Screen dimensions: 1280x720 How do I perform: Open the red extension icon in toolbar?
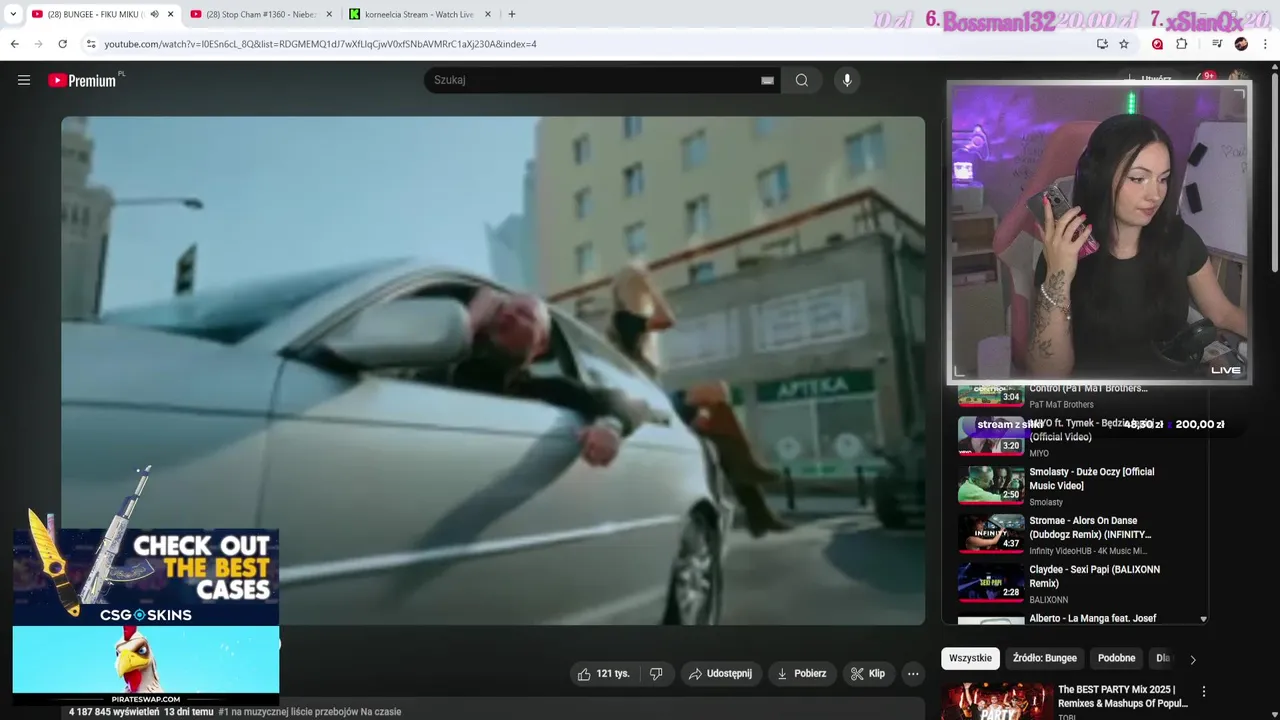click(x=1157, y=44)
